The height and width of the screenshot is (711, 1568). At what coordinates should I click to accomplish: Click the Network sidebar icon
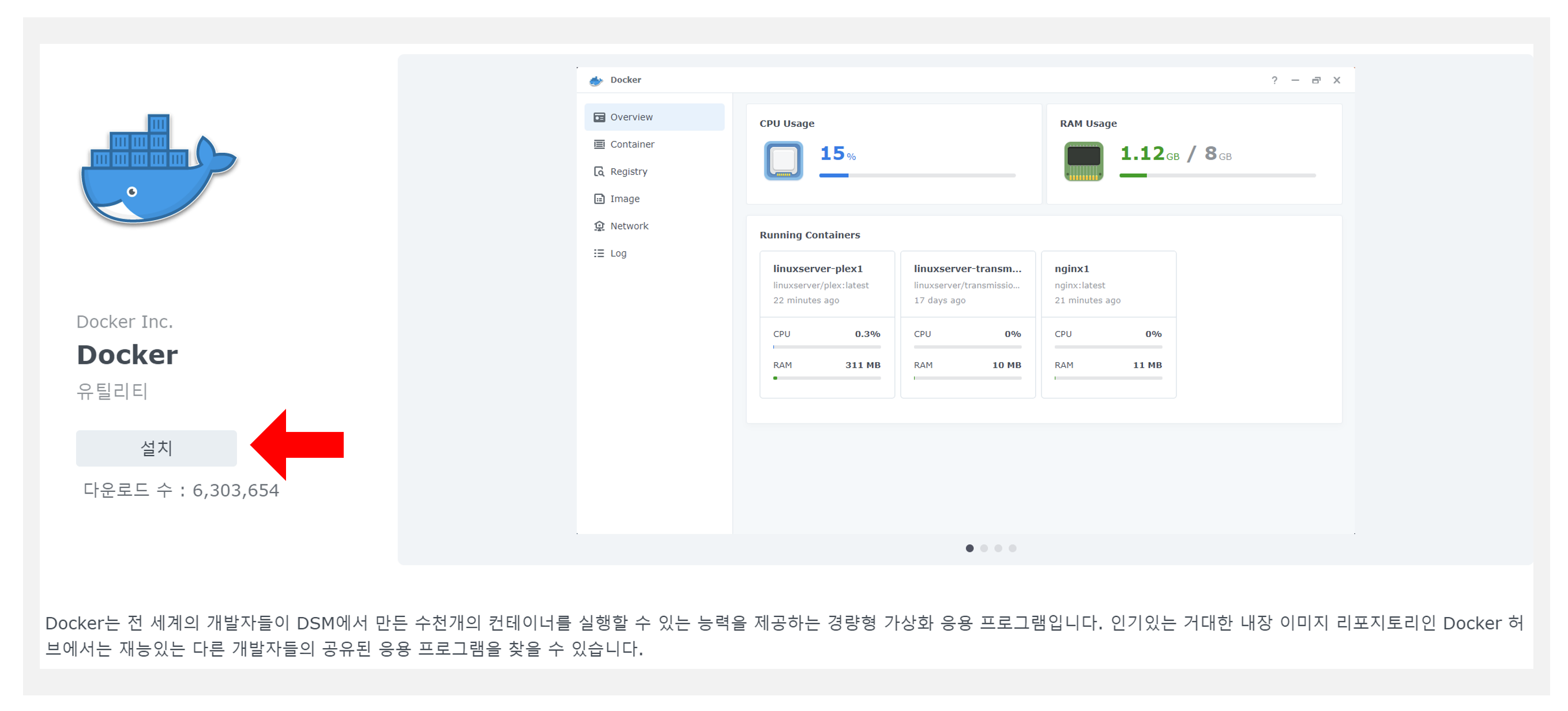point(600,226)
